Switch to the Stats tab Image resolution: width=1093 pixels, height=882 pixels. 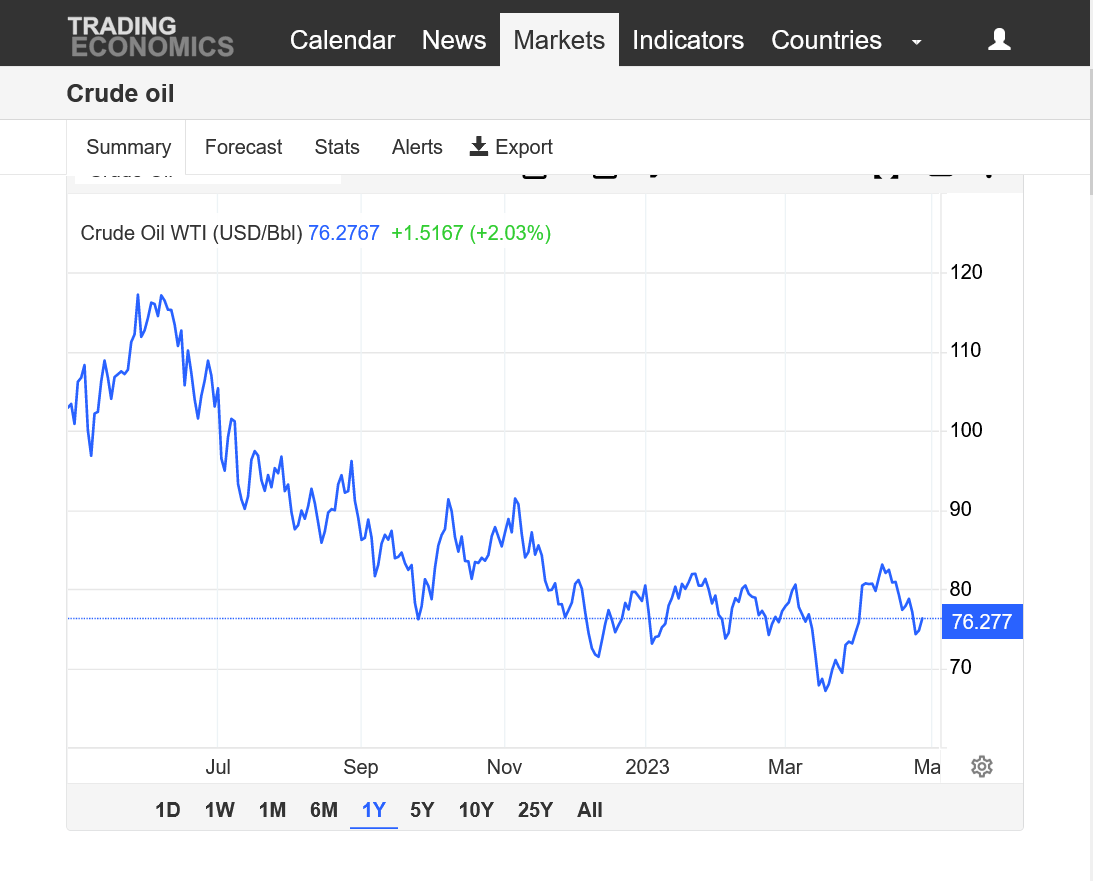337,147
